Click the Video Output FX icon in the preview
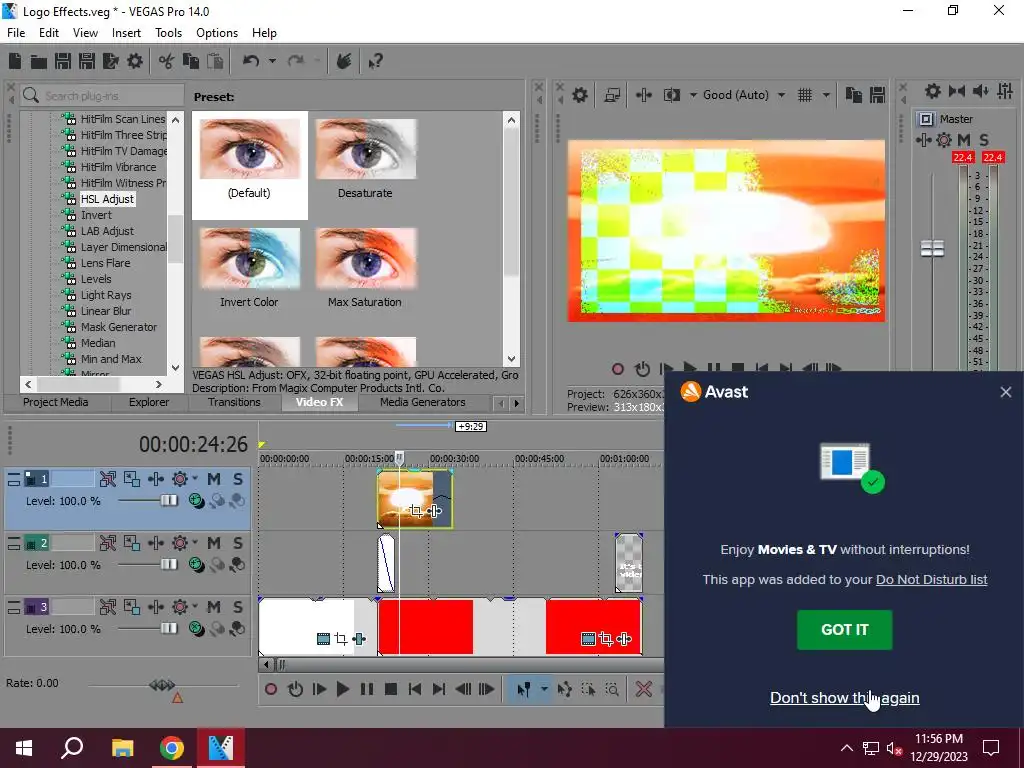Viewport: 1024px width, 768px height. [x=644, y=95]
